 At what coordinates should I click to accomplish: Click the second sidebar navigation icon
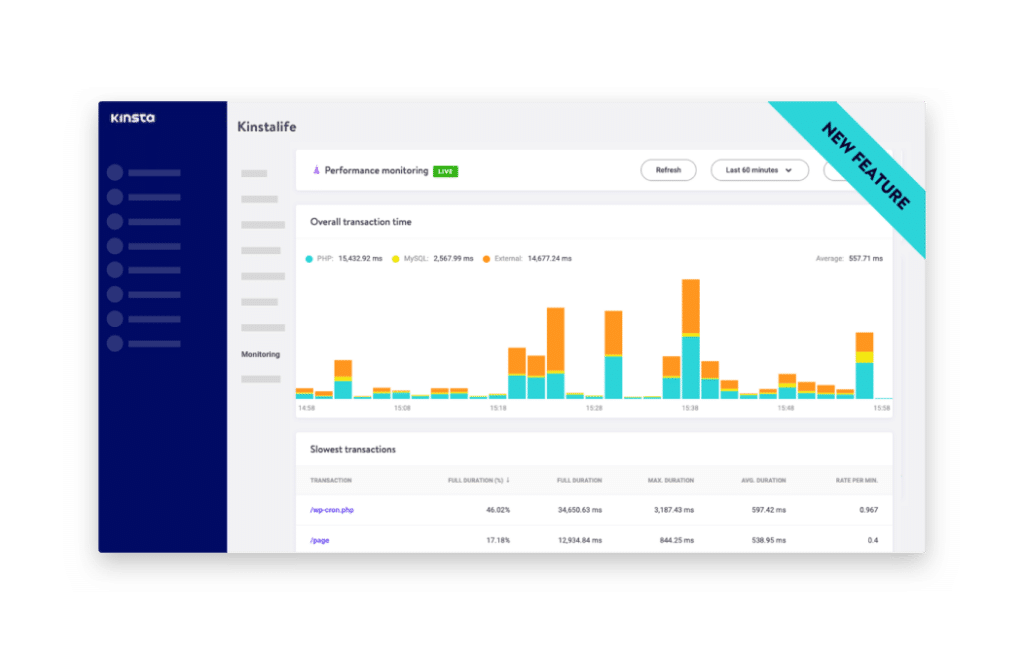click(114, 196)
